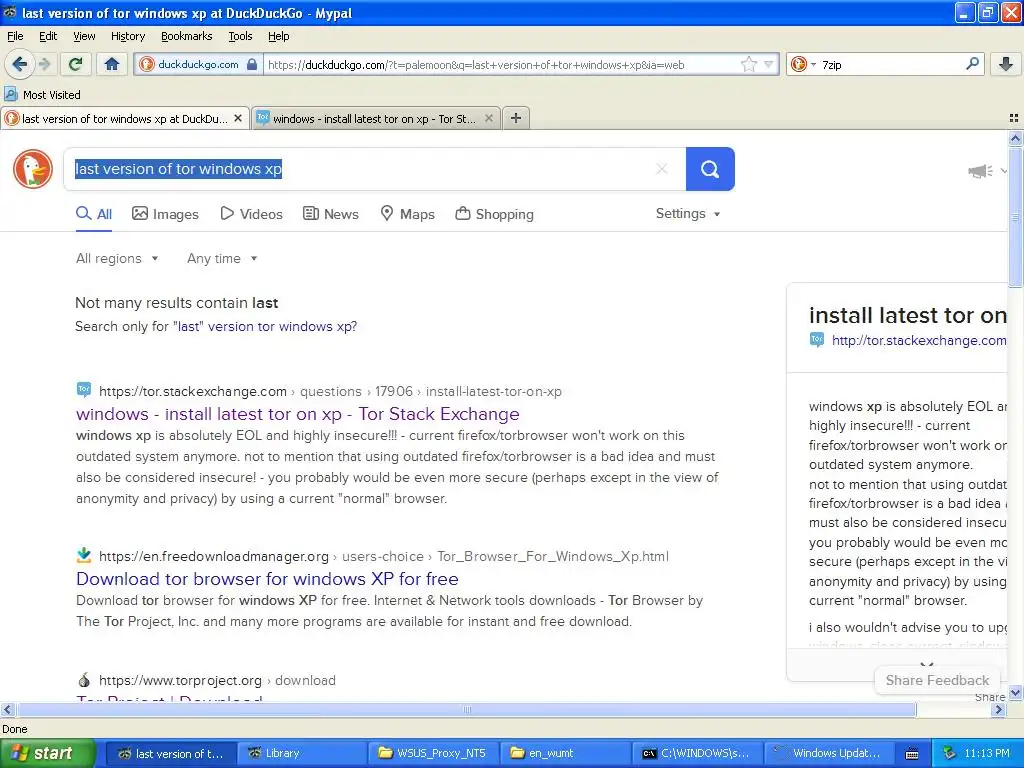Bookmark this page with the star icon
Screen dimensions: 1024x768
pos(748,64)
